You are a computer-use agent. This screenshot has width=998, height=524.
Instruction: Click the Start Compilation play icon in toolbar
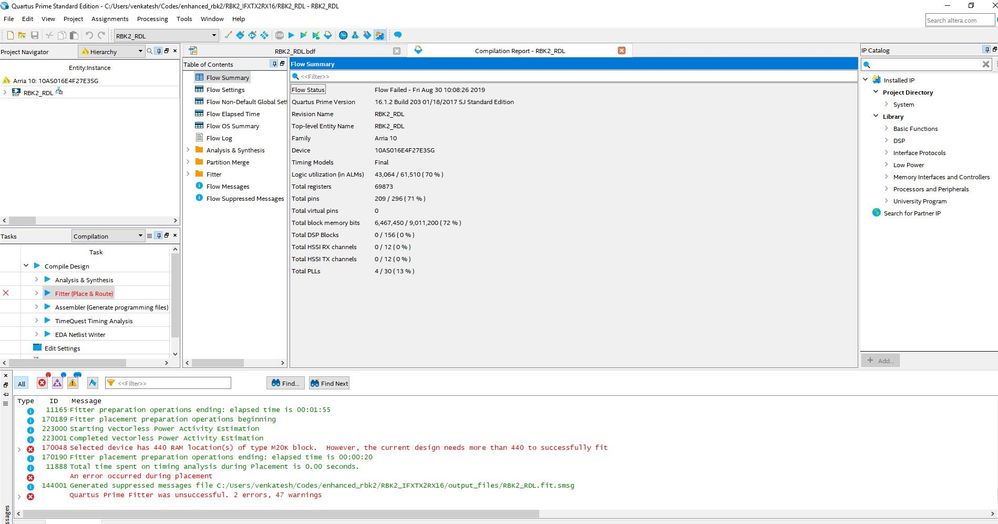coord(290,35)
